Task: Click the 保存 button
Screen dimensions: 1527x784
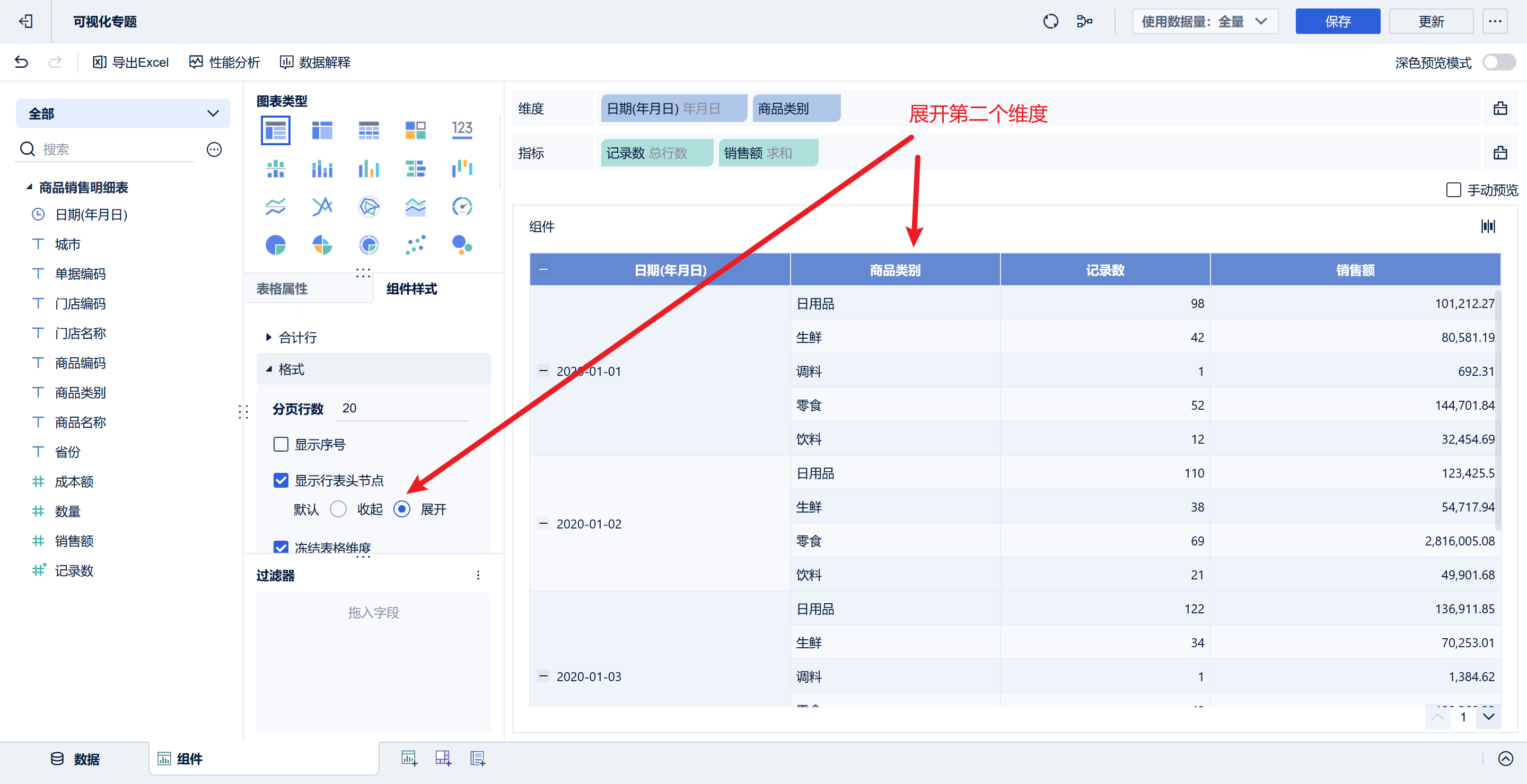Action: pos(1337,22)
